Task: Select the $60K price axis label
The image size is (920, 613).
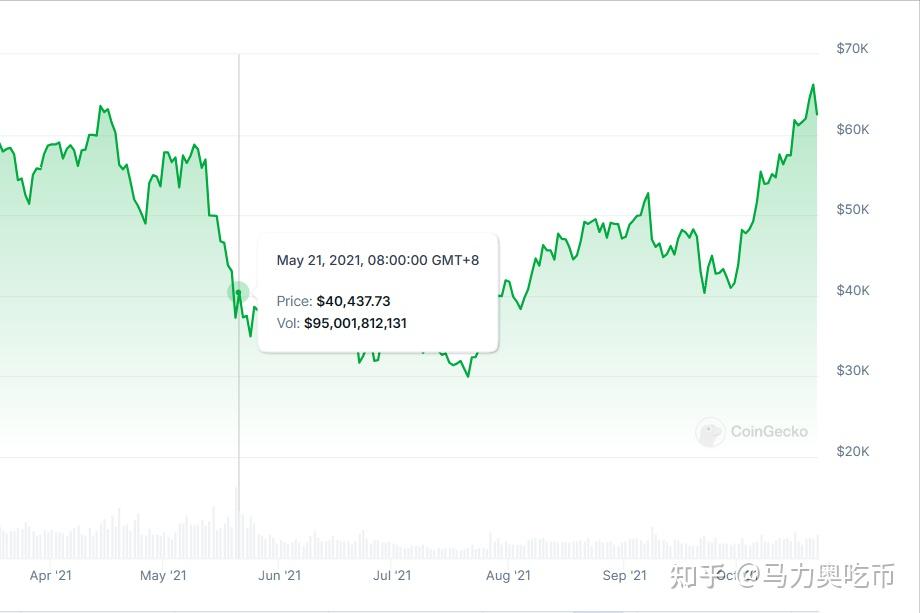Action: [853, 129]
